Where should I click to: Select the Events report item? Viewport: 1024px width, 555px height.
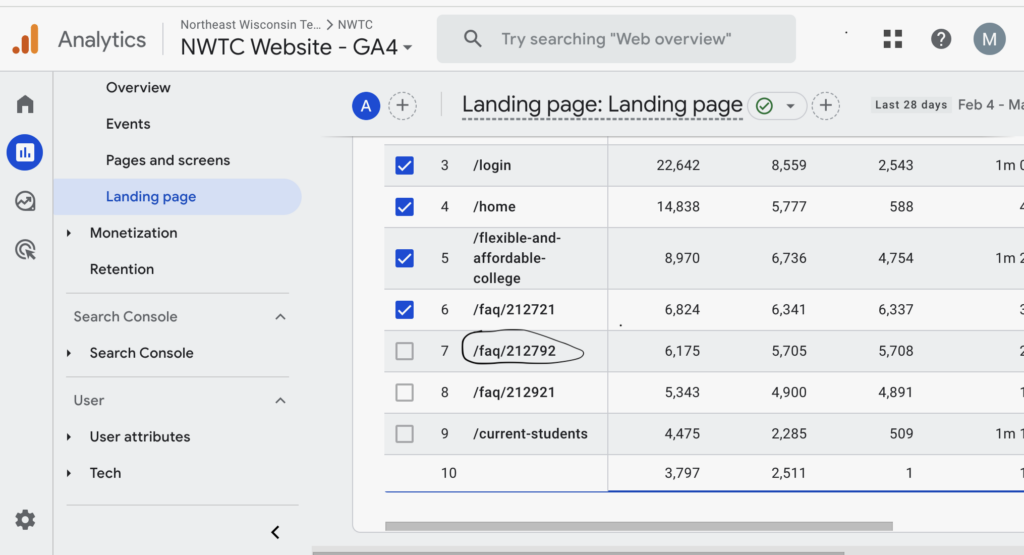click(128, 124)
